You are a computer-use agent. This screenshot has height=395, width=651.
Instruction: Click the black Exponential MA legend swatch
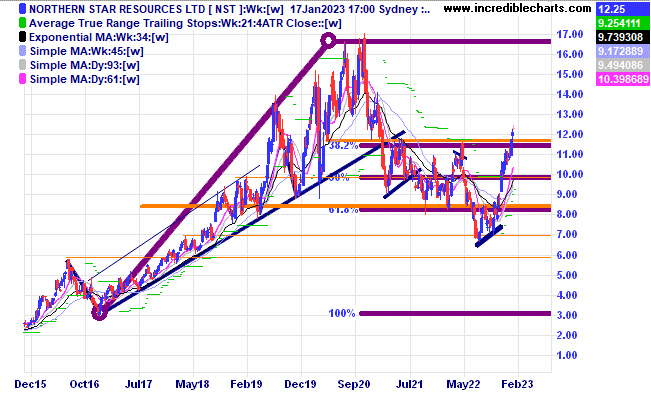click(x=22, y=37)
